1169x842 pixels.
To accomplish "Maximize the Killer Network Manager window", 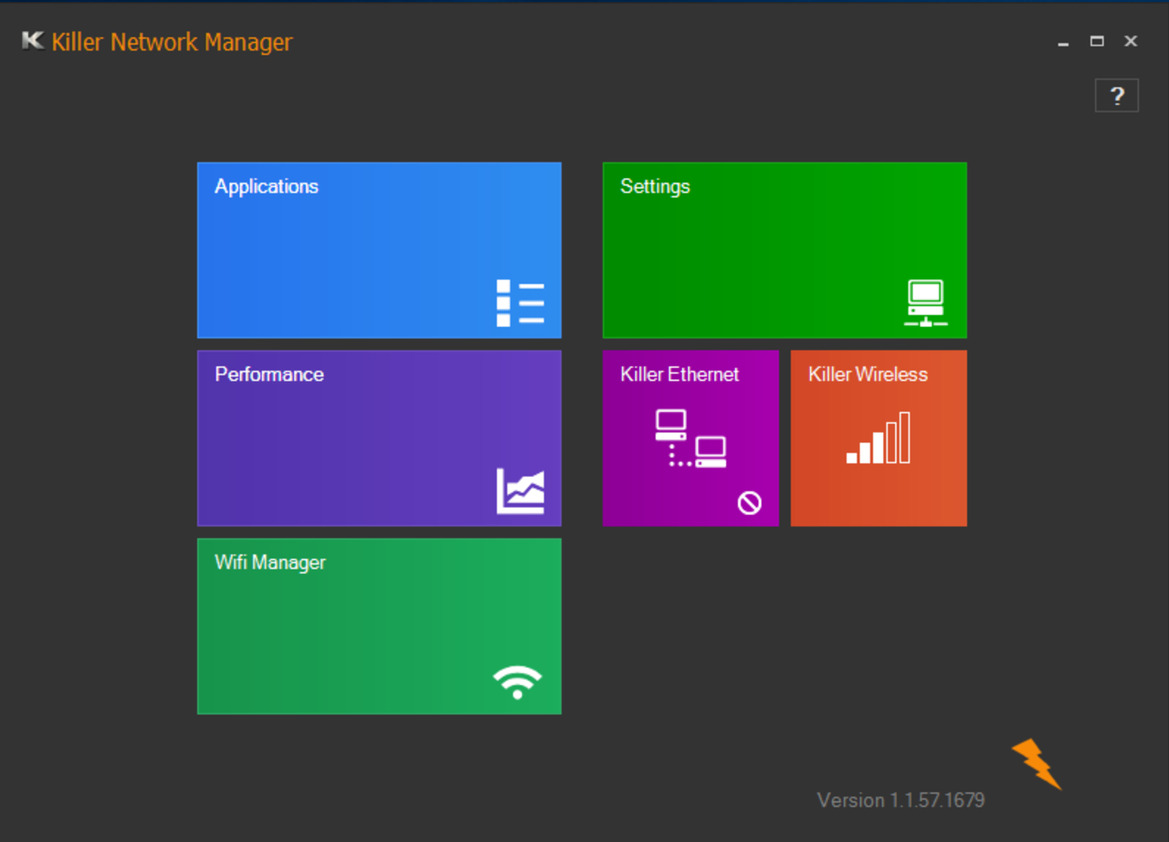I will tap(1097, 41).
